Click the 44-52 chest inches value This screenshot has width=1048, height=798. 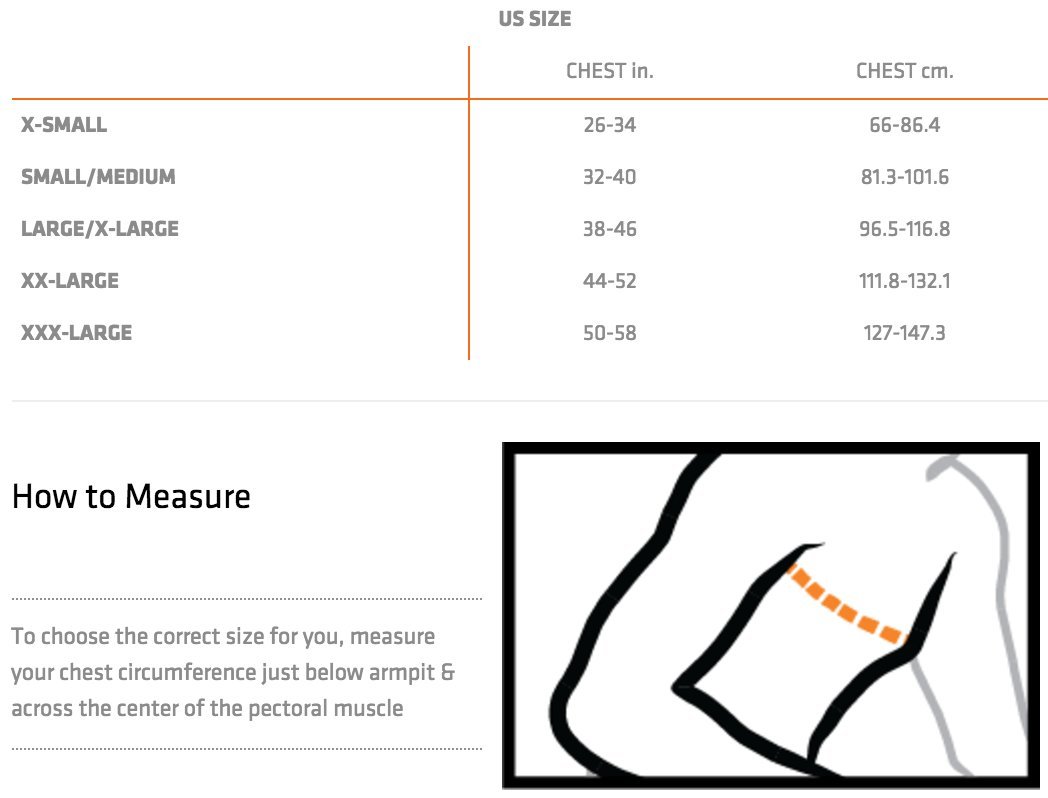tap(610, 281)
